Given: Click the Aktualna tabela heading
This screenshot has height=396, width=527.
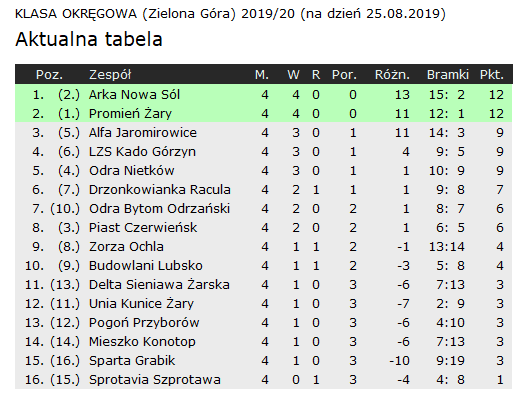Looking at the screenshot, I should click(x=89, y=39).
